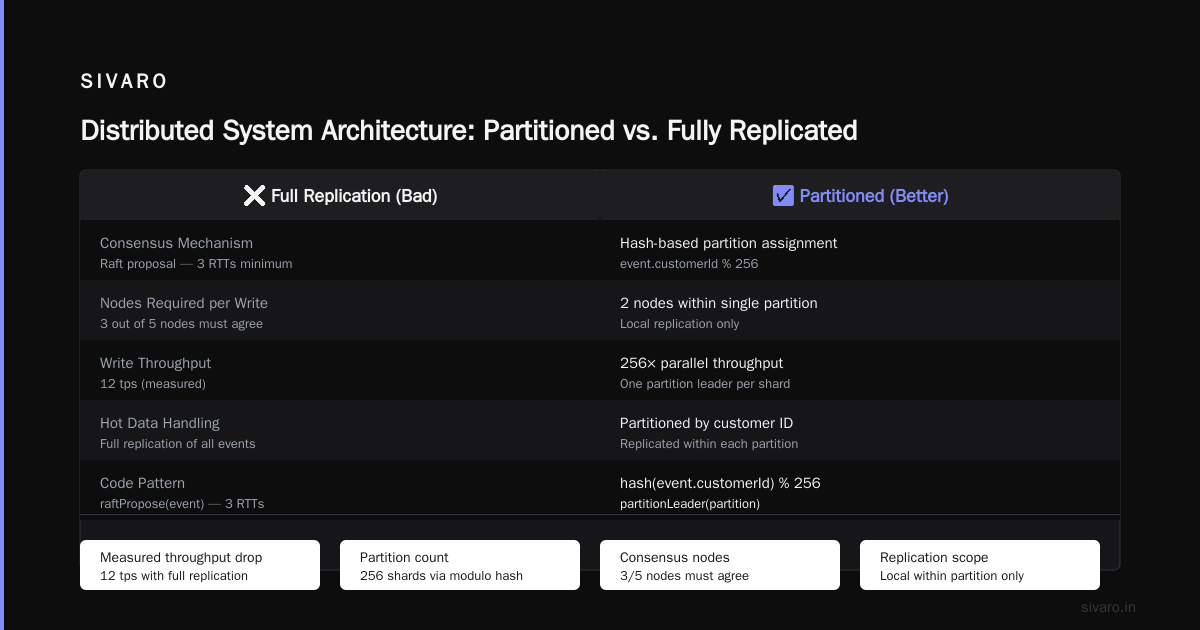Click 'Full replication of all events' text
1200x630 pixels.
coord(177,444)
